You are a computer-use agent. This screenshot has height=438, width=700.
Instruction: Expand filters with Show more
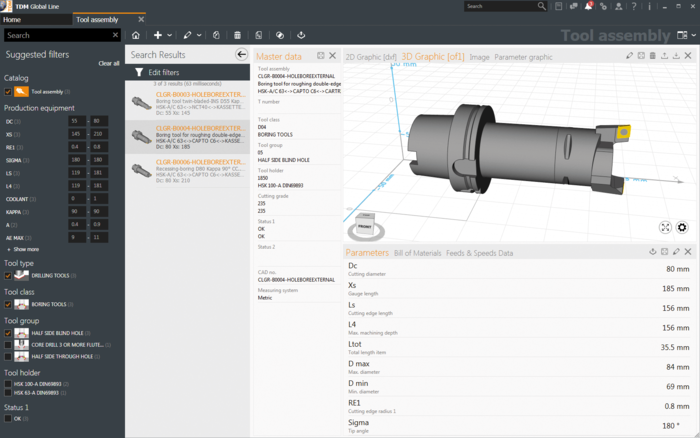23,249
